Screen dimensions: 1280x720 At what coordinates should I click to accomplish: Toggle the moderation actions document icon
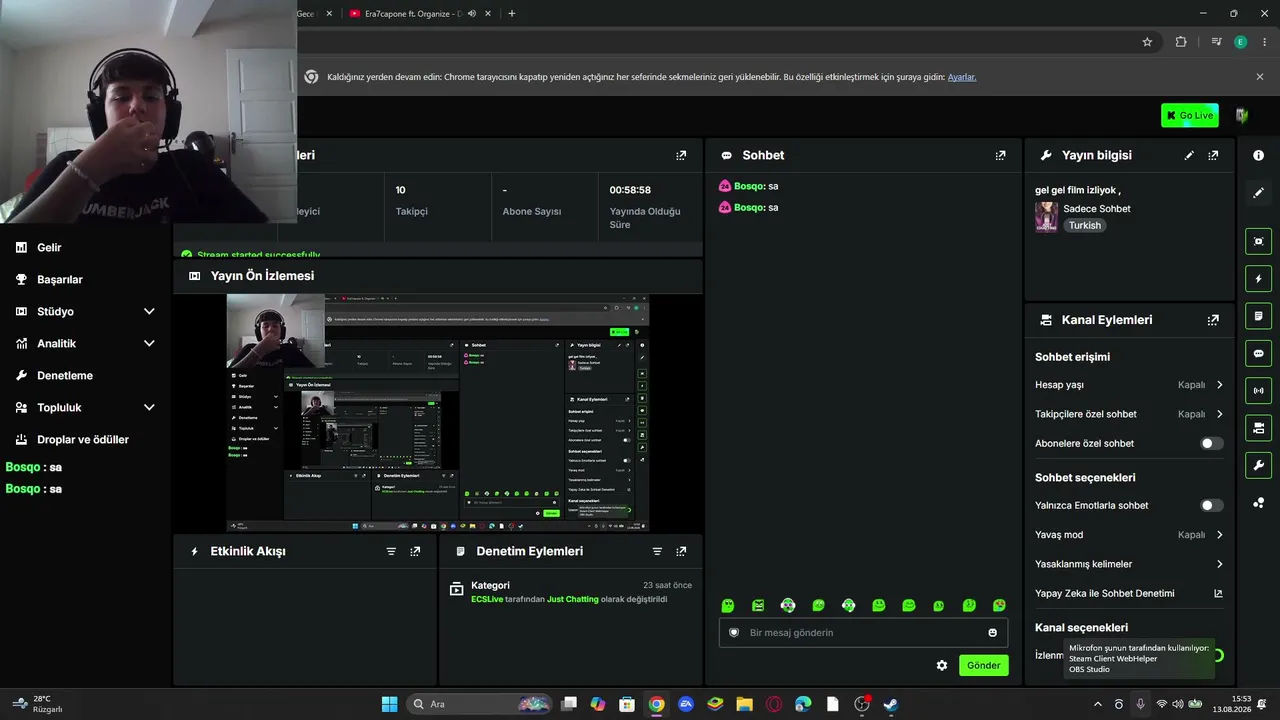click(1258, 316)
